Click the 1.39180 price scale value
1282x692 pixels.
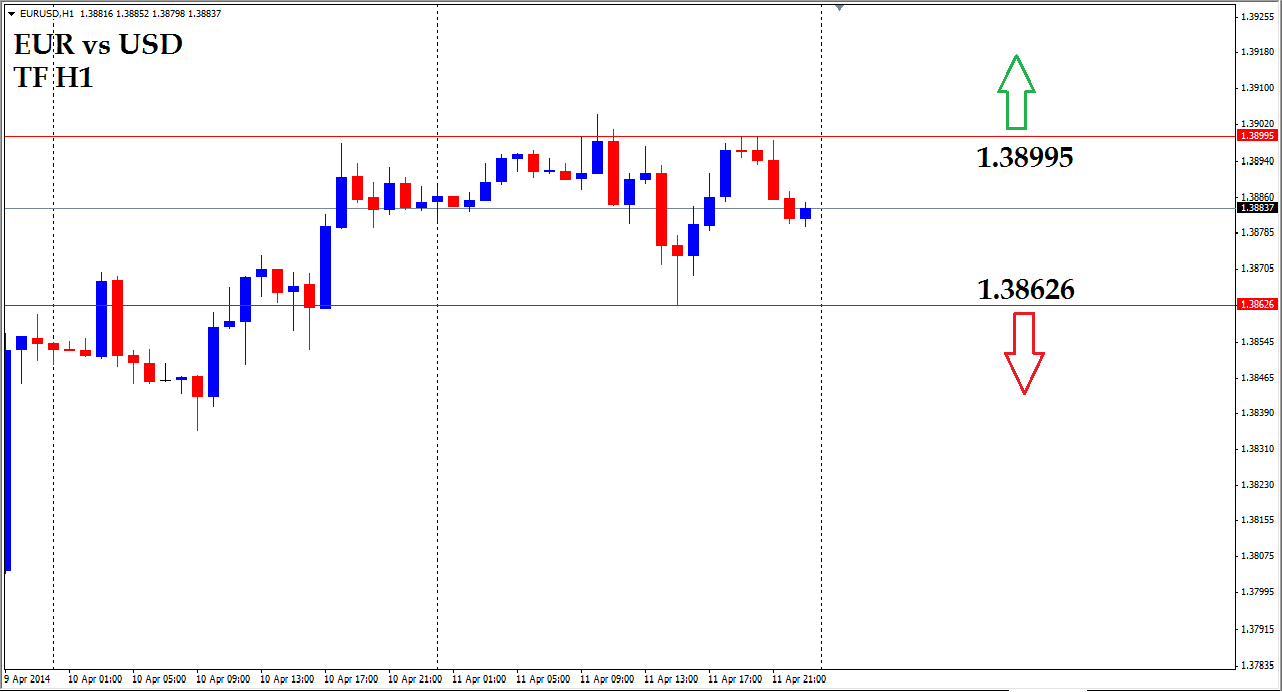[1257, 52]
